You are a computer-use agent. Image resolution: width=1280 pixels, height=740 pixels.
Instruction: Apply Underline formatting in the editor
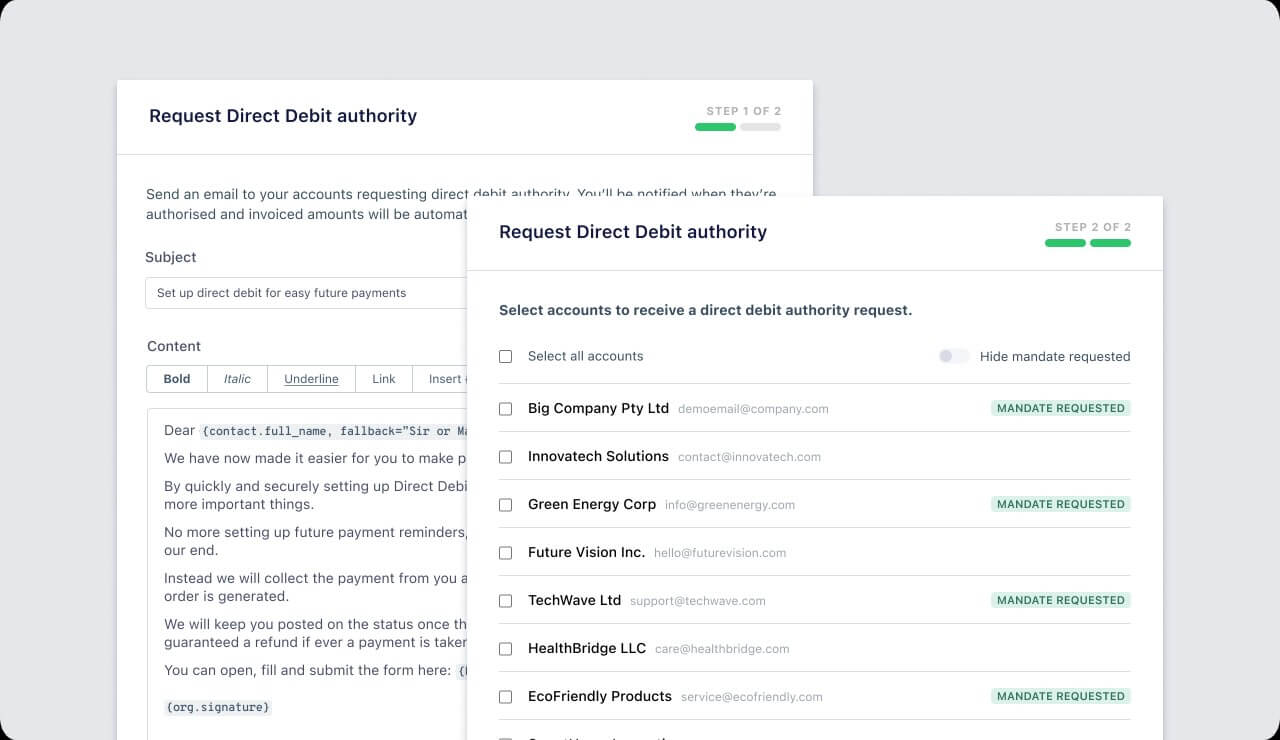[x=311, y=379]
